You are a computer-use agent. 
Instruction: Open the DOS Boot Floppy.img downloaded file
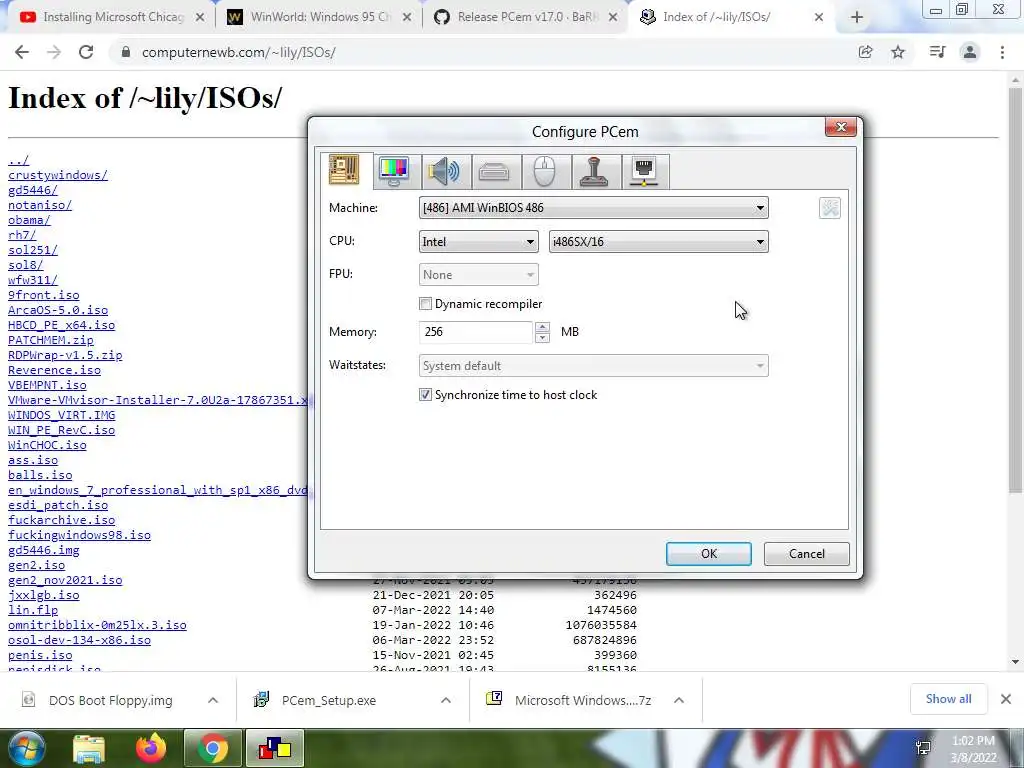point(110,700)
